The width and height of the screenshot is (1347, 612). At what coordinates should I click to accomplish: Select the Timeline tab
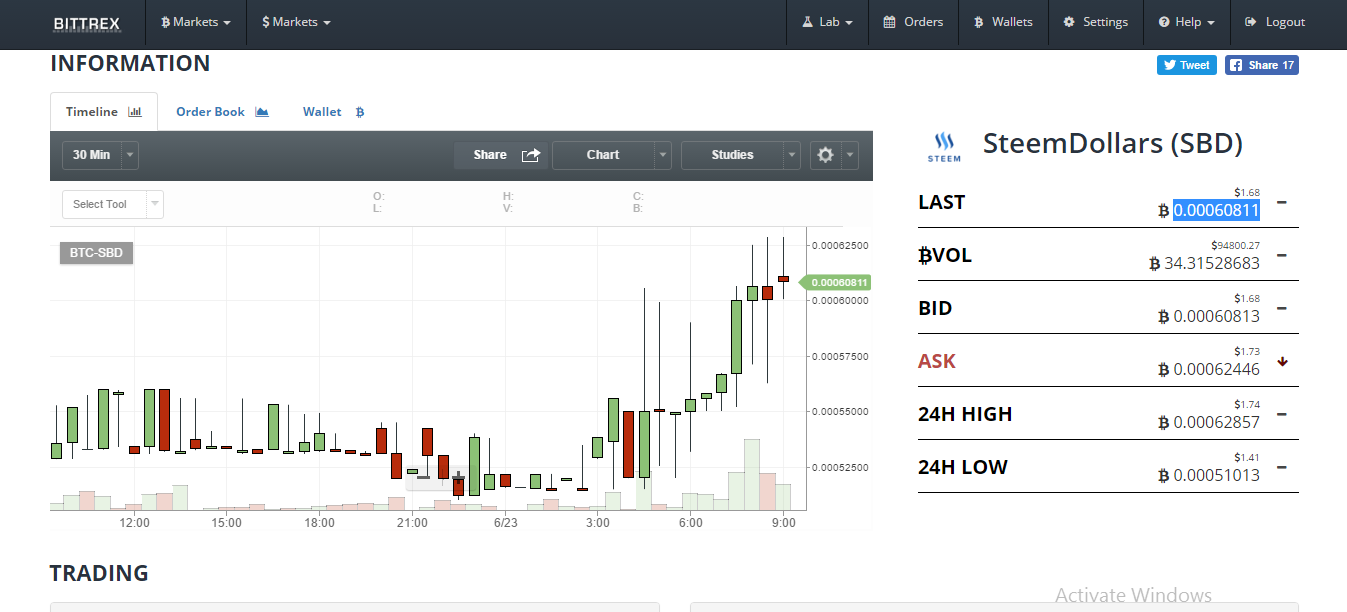104,112
